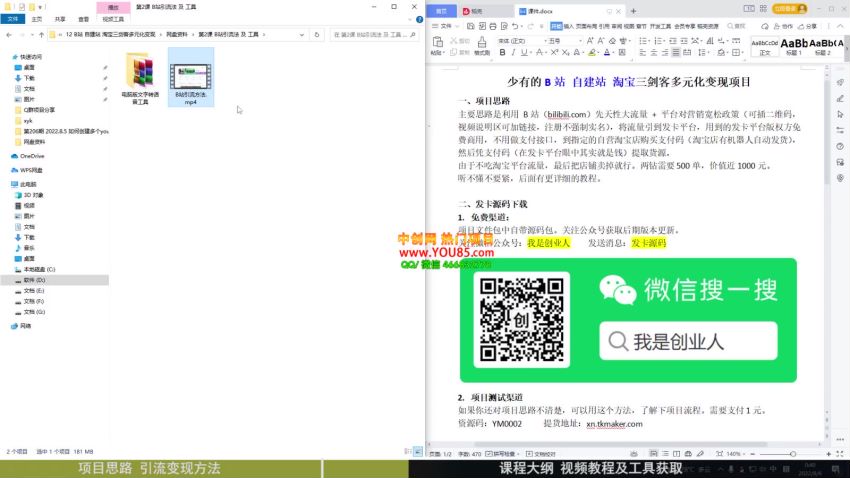Screen dimensions: 850x478
Task: Center align paragraph in WPS
Action: (x=654, y=53)
